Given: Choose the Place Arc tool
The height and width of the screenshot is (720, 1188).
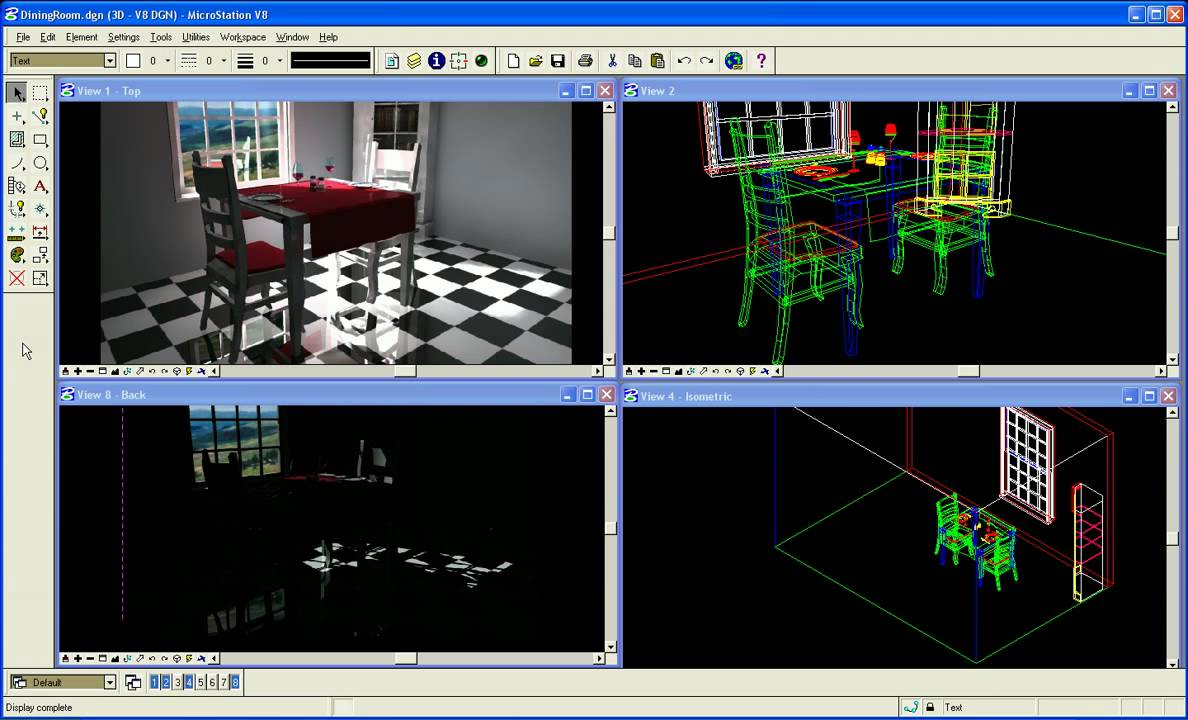Looking at the screenshot, I should pos(17,163).
